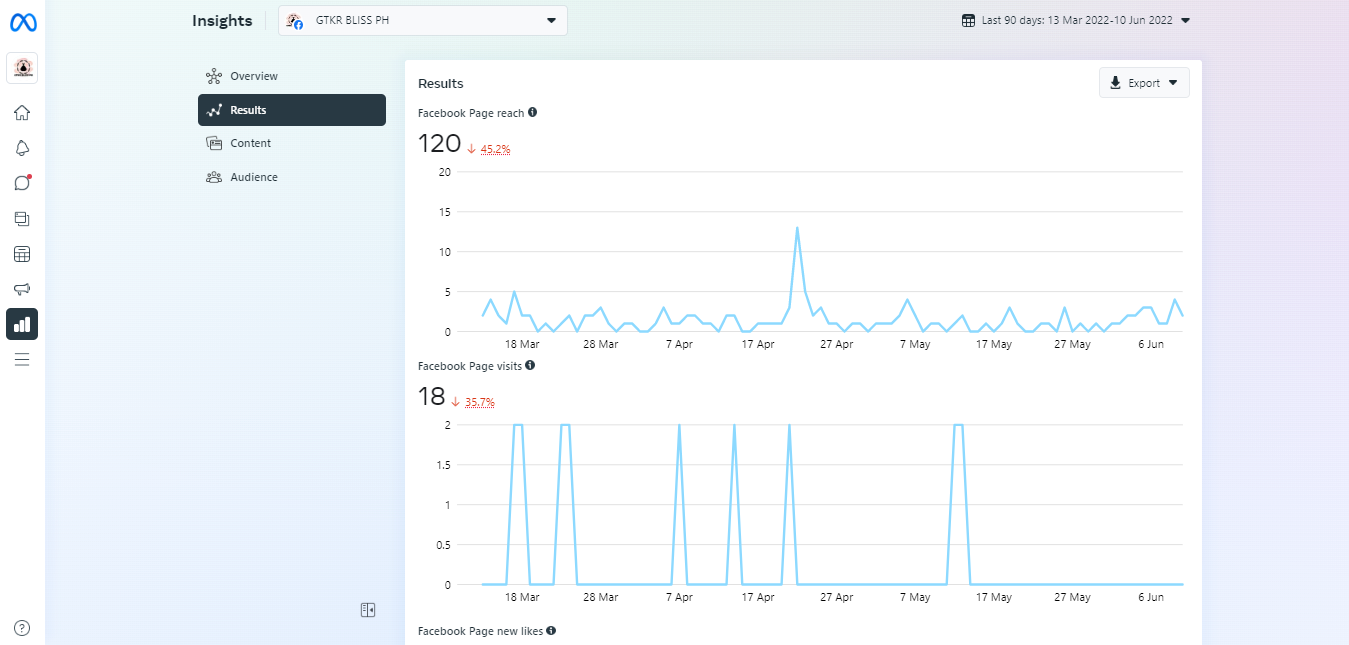This screenshot has width=1349, height=645.
Task: Open the Audience section
Action: pyautogui.click(x=254, y=177)
